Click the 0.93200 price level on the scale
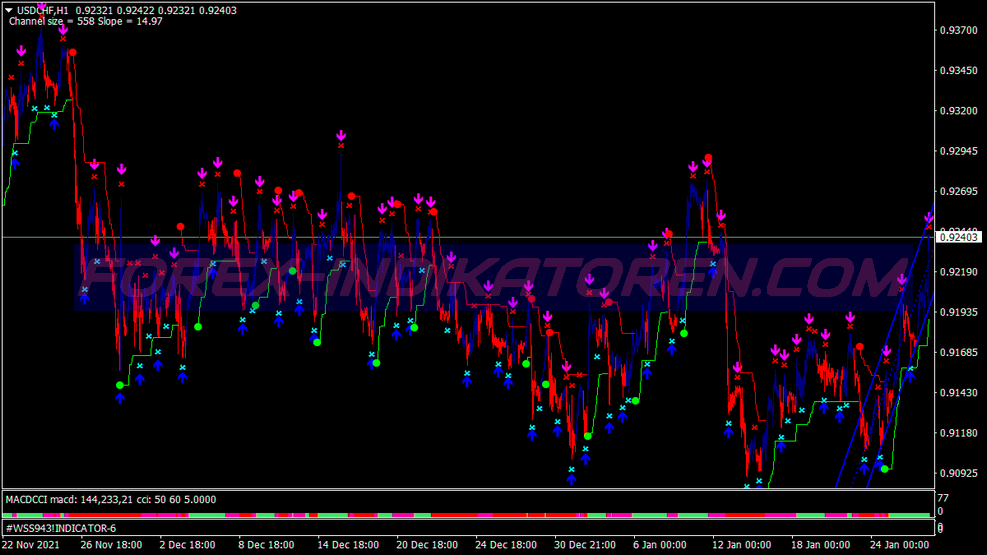This screenshot has height=555, width=987. click(x=959, y=111)
